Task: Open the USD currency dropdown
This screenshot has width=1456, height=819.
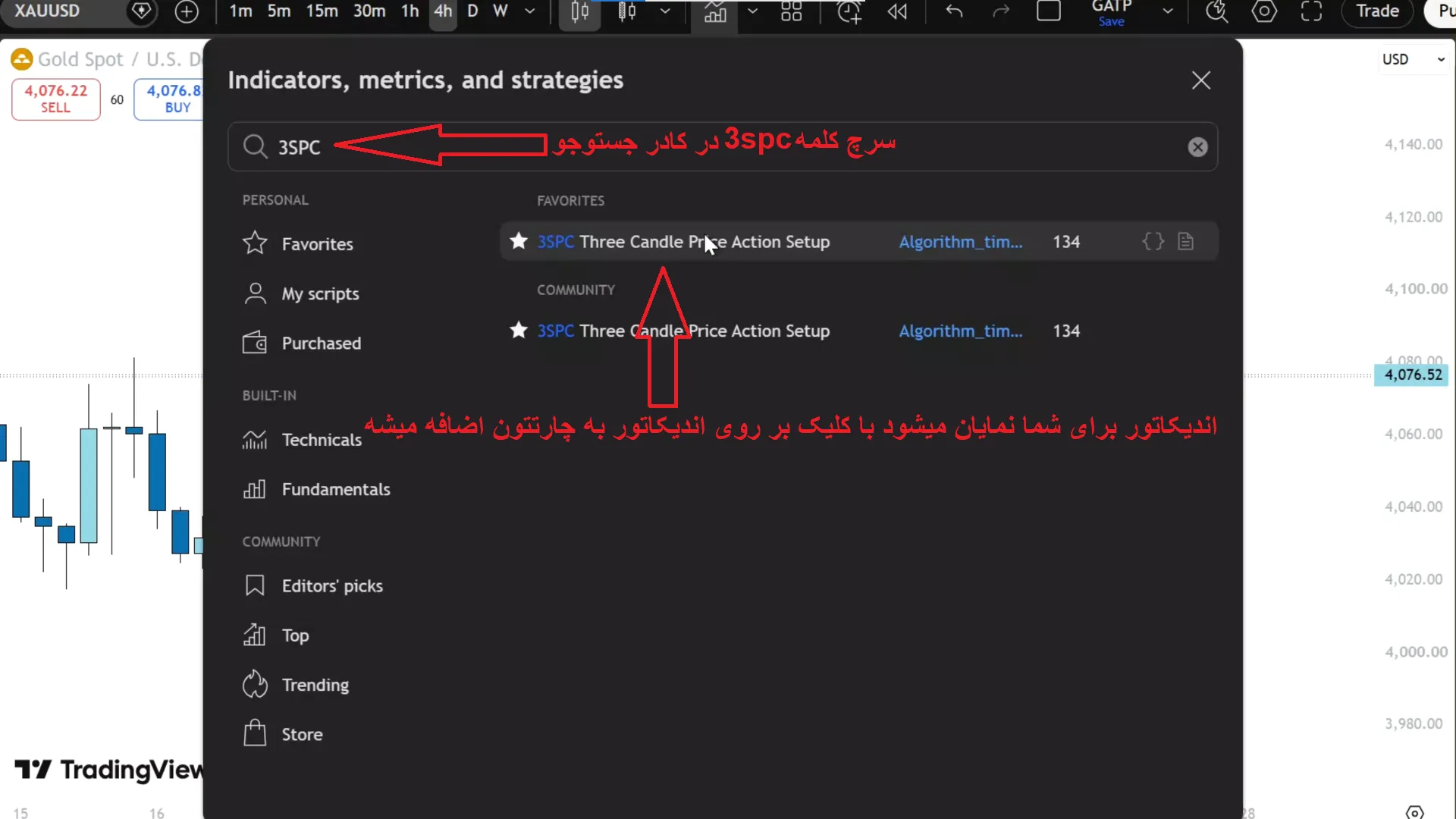Action: (1413, 59)
